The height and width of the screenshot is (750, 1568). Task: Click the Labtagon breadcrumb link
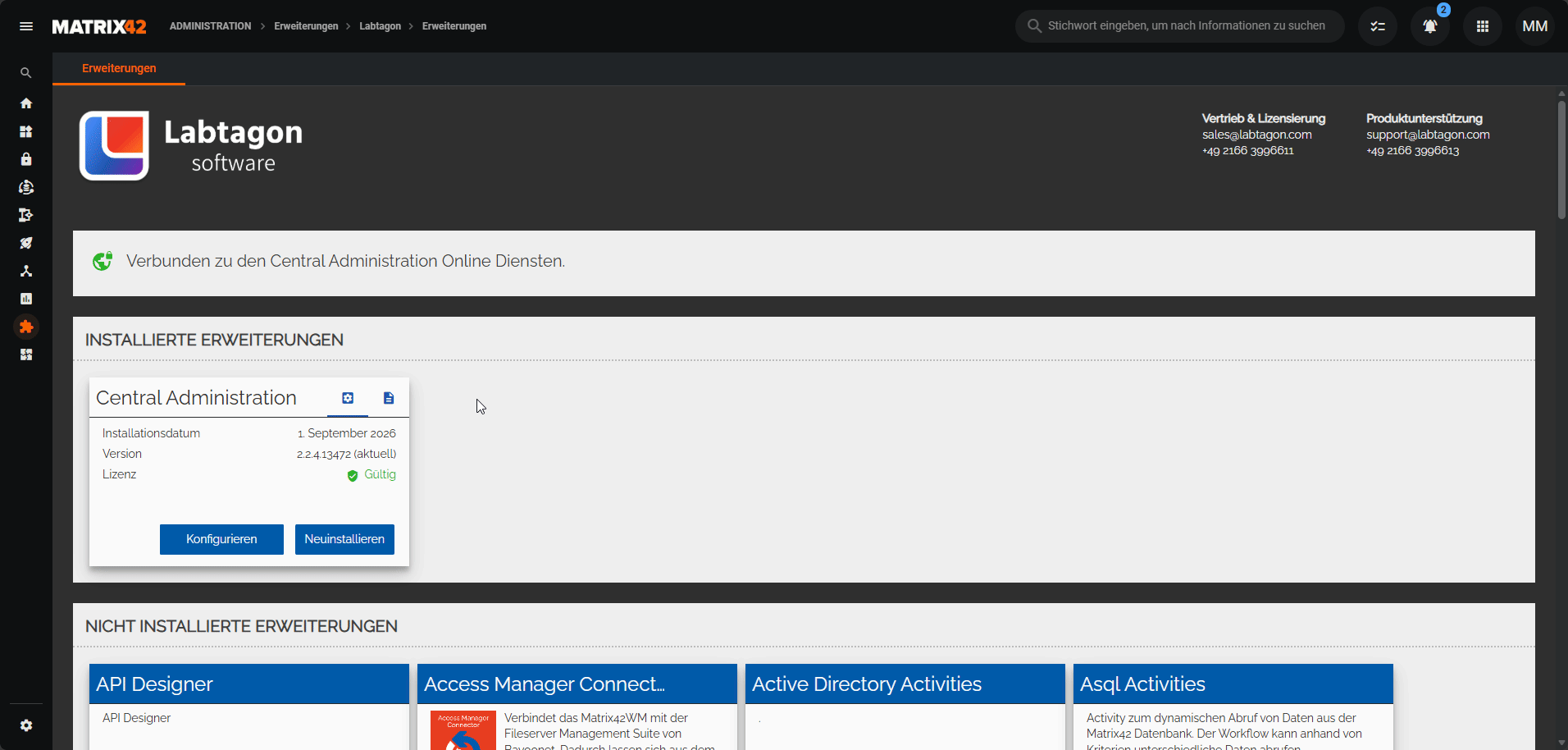tap(381, 26)
